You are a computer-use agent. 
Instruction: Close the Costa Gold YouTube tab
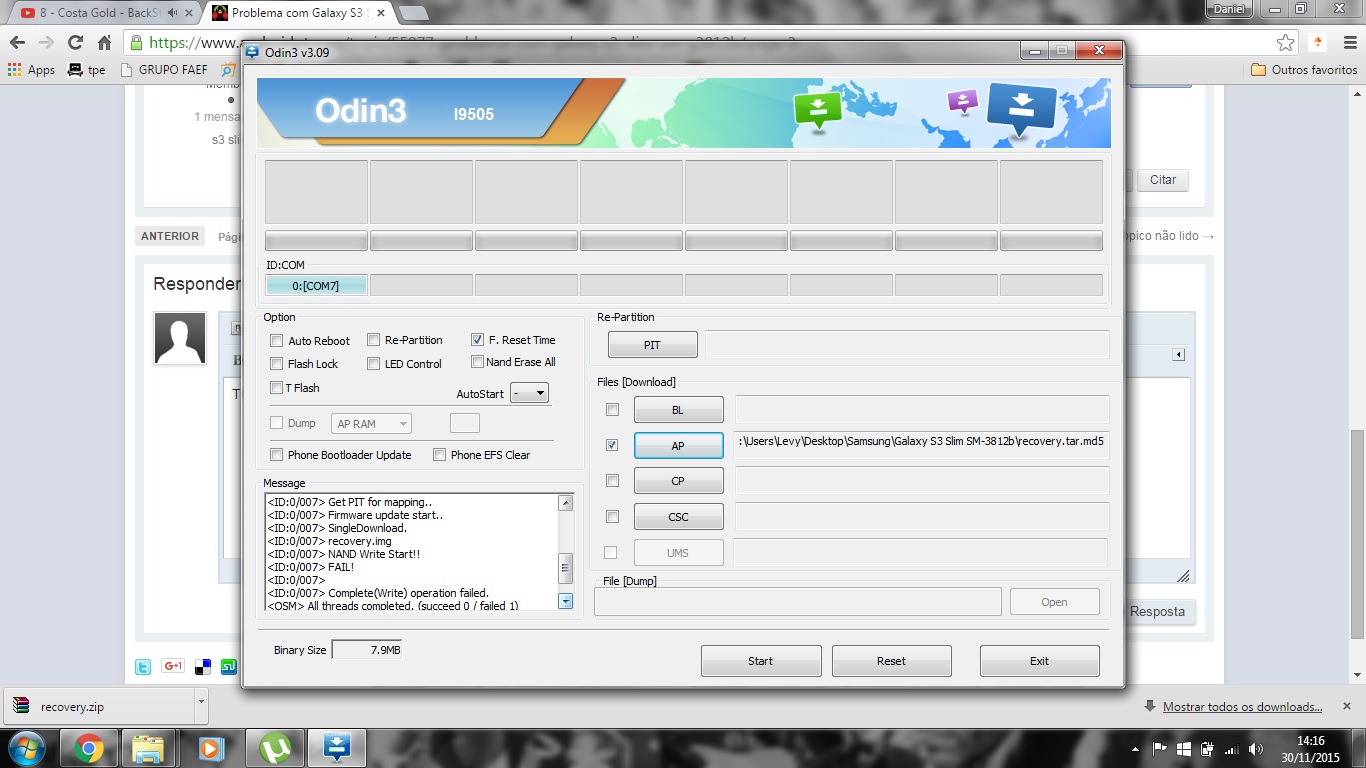click(x=190, y=13)
